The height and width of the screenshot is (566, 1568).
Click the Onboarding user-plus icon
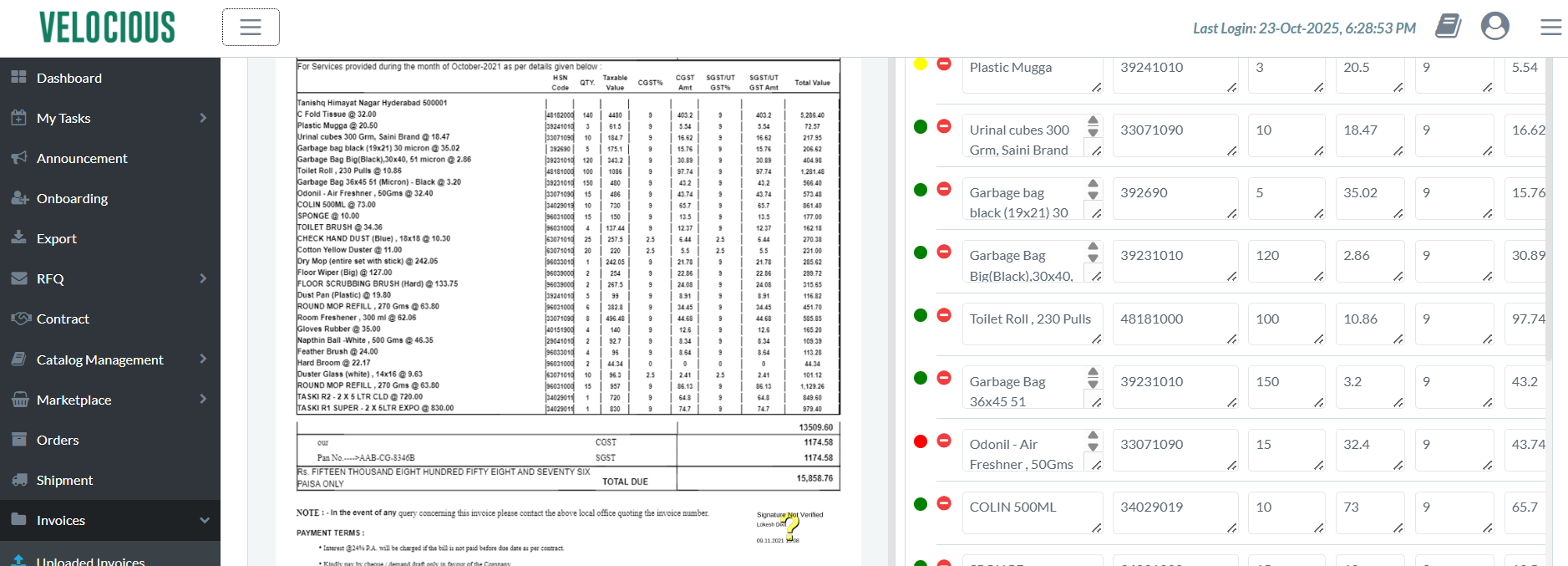click(x=20, y=197)
